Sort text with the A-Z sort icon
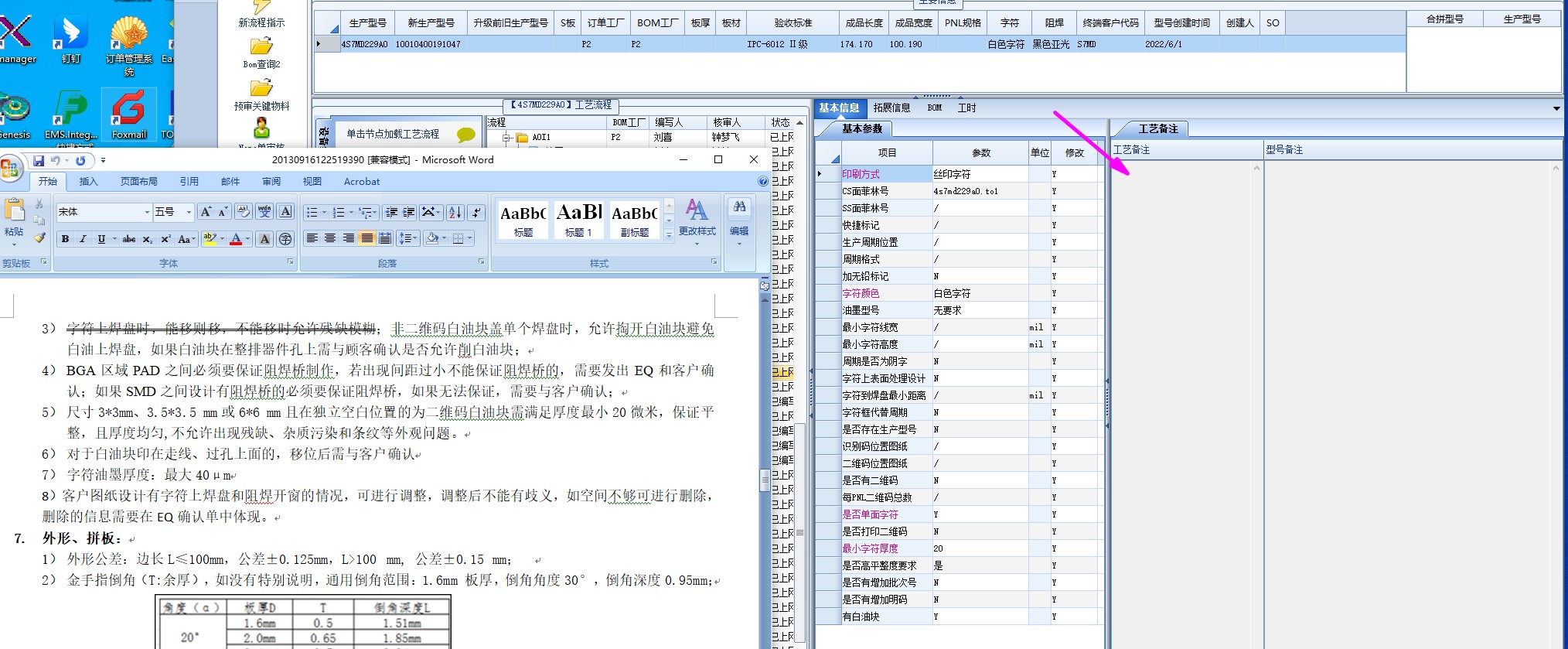Viewport: 1568px width, 649px height. (x=455, y=212)
